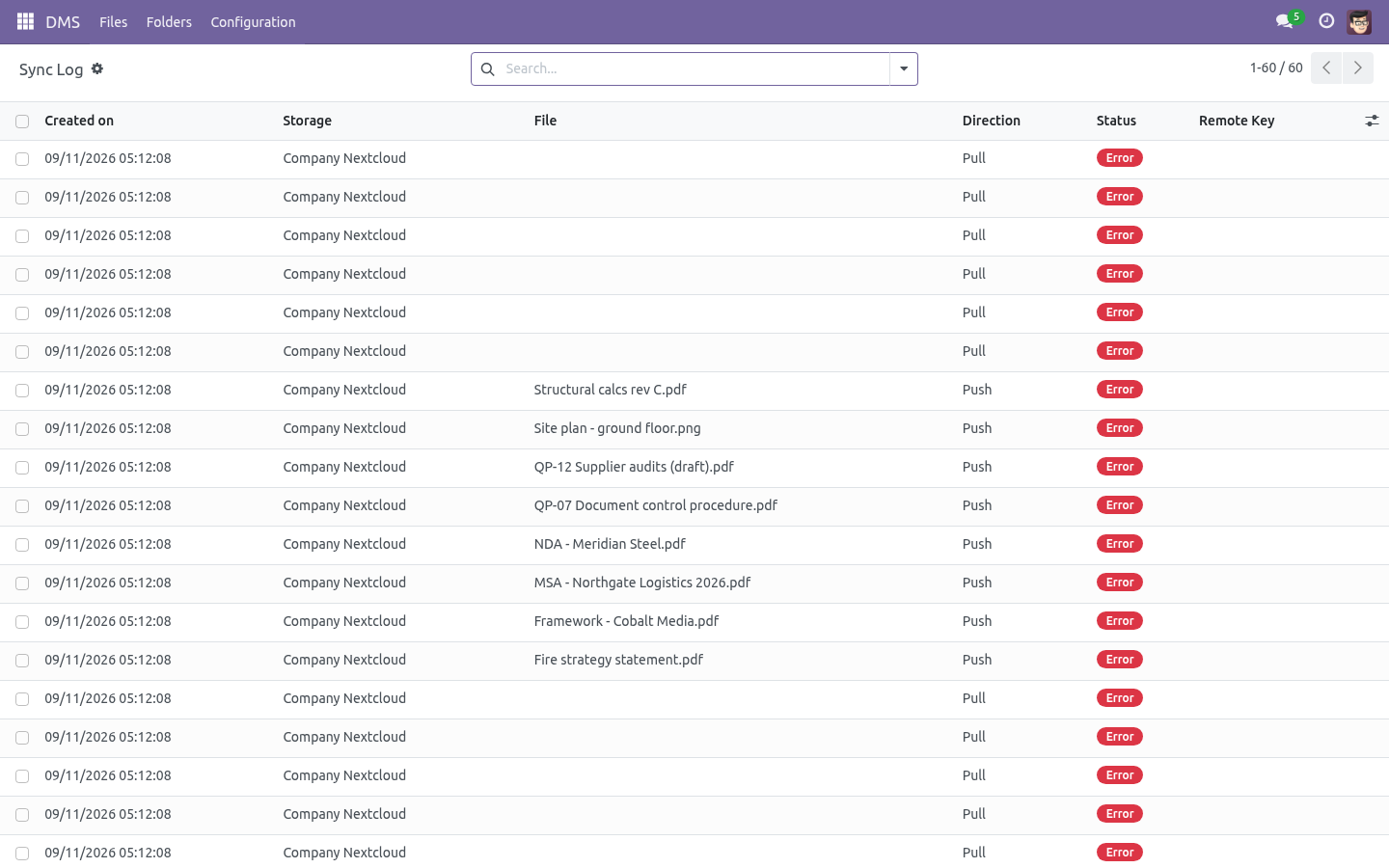The width and height of the screenshot is (1389, 868).
Task: Sort by the Storage column header
Action: pos(307,121)
